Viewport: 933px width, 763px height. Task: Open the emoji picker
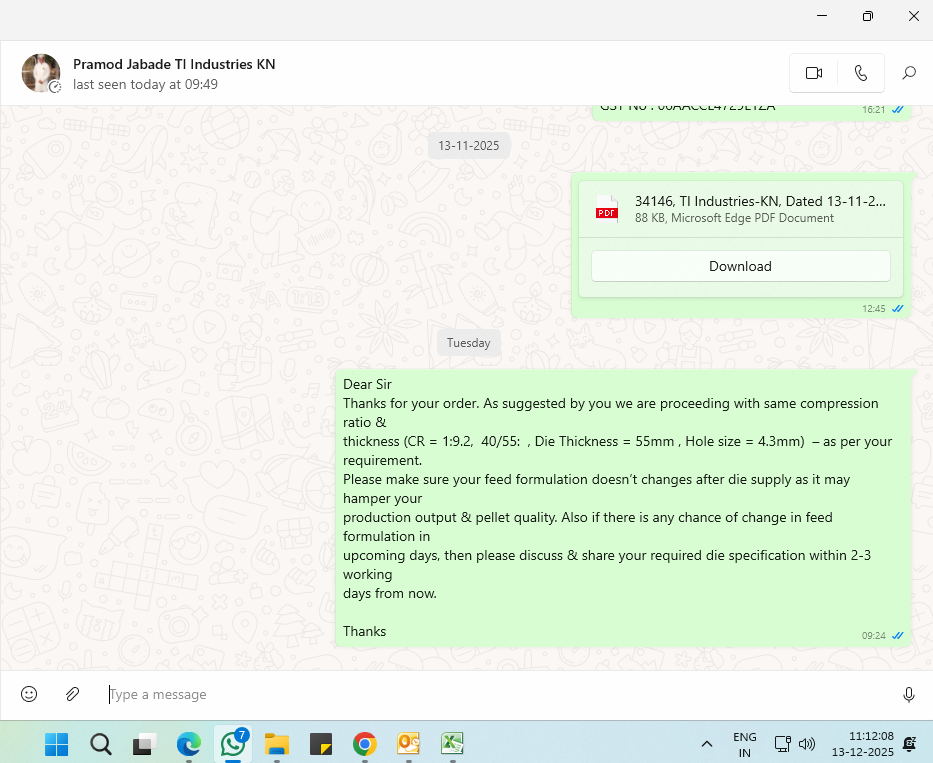29,694
